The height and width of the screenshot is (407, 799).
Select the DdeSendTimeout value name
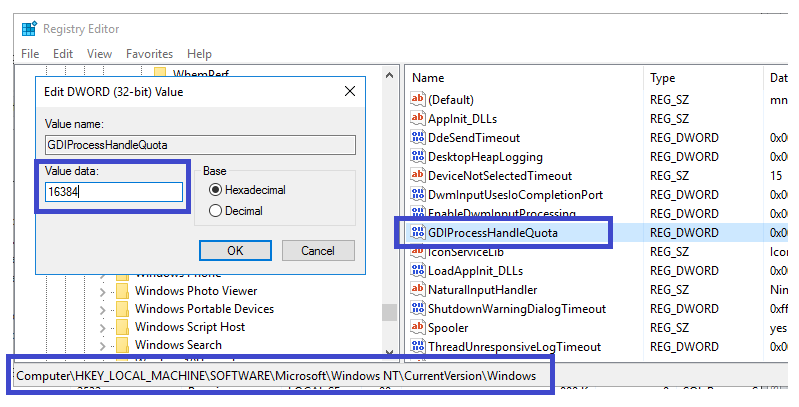[474, 138]
